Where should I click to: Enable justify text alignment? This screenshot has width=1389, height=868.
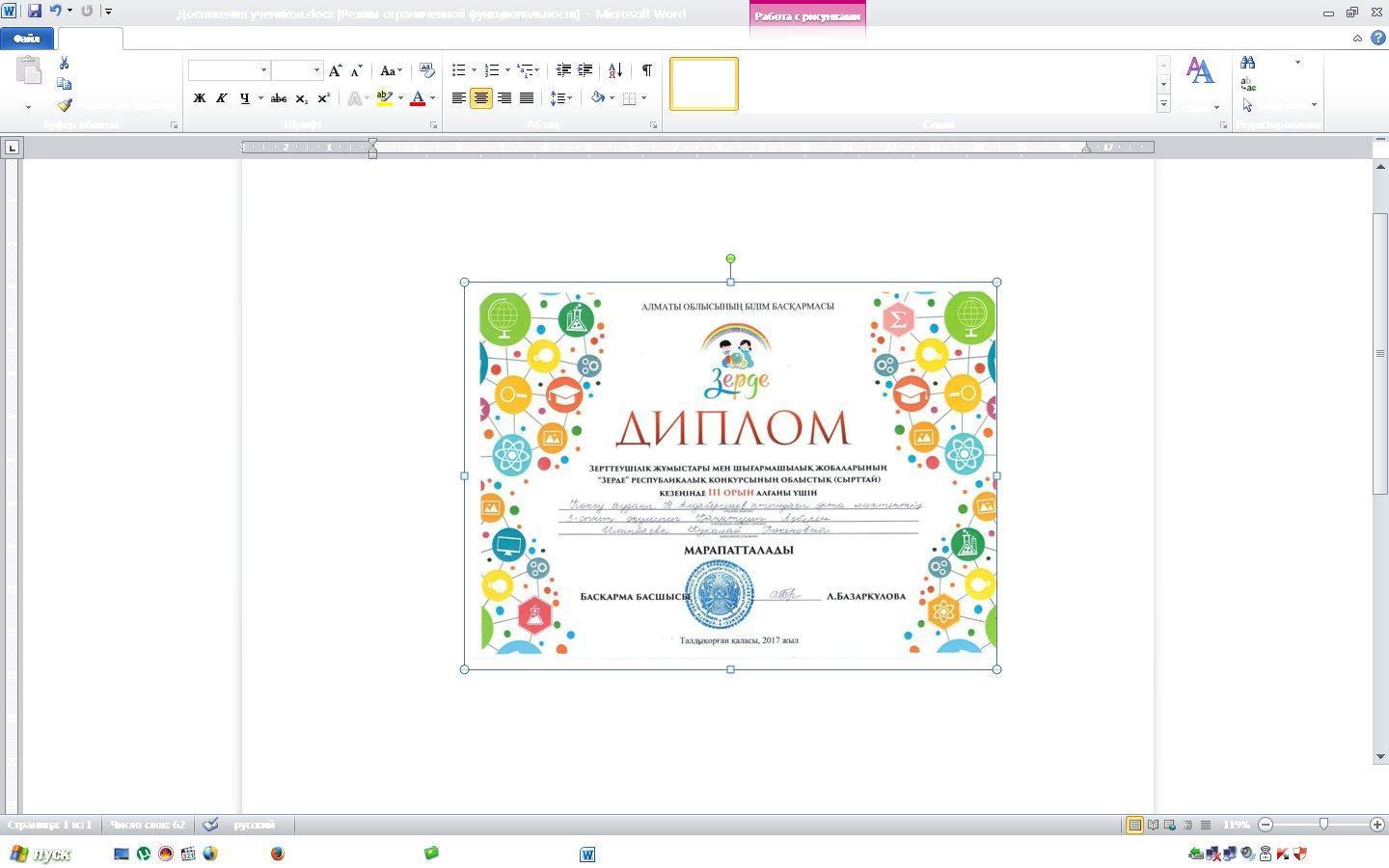(527, 98)
